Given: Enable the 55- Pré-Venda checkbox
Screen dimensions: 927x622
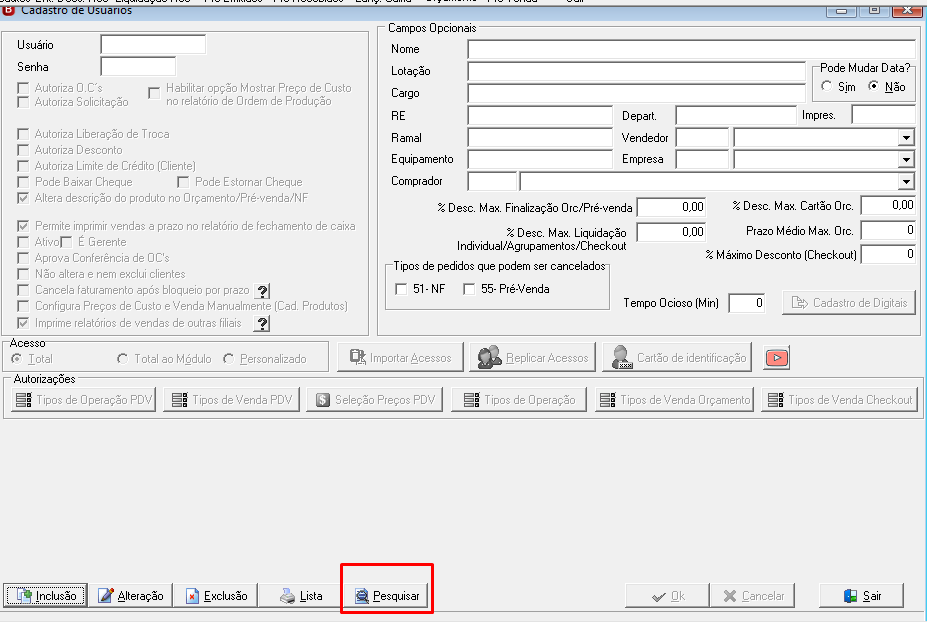Looking at the screenshot, I should [x=469, y=289].
